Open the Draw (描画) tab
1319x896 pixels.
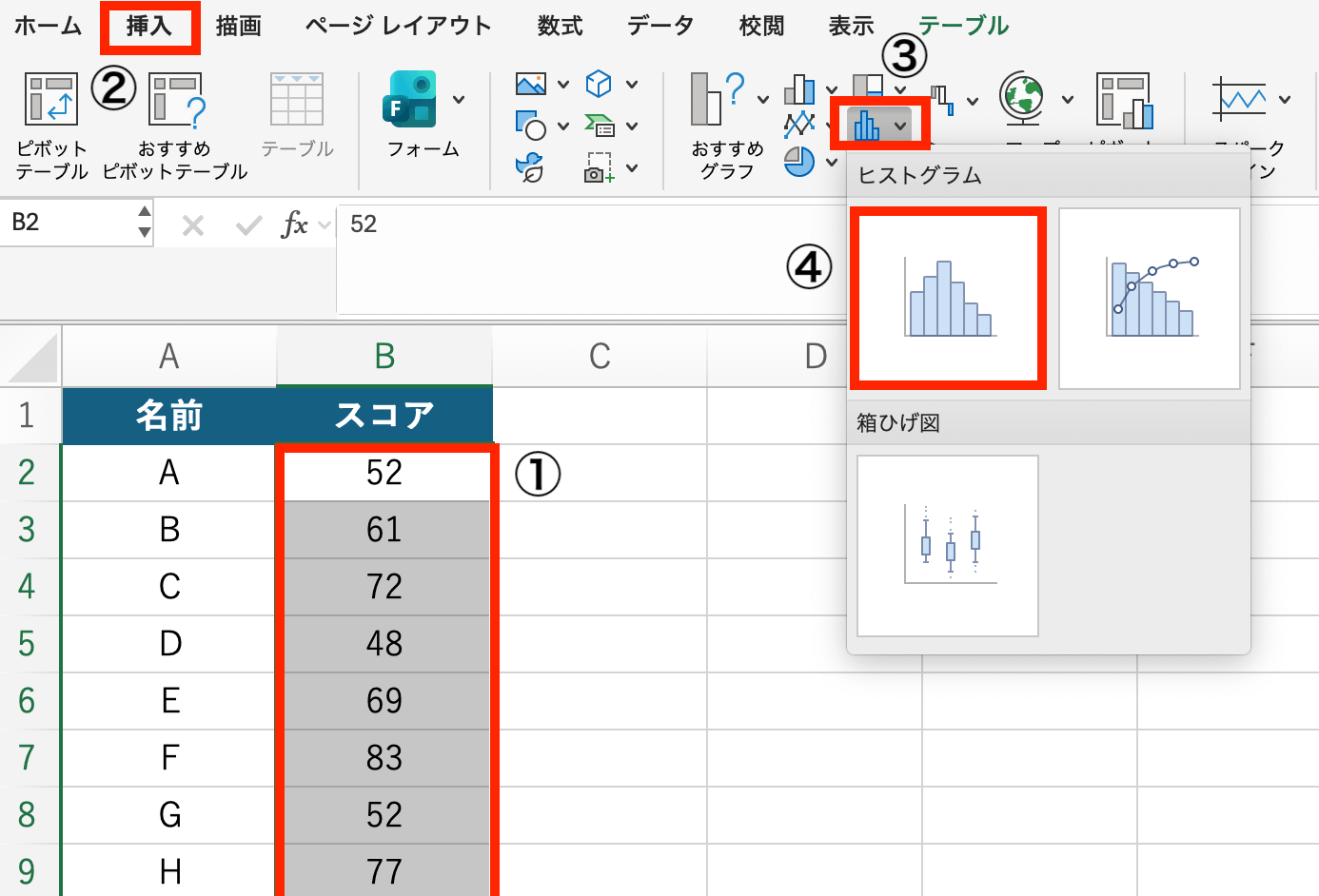pyautogui.click(x=238, y=26)
